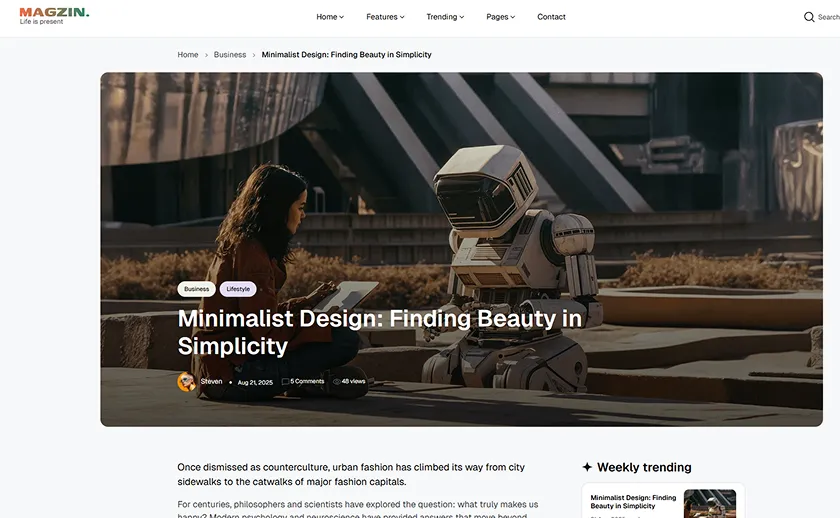This screenshot has width=840, height=518.
Task: Open the Features dropdown menu
Action: (385, 17)
